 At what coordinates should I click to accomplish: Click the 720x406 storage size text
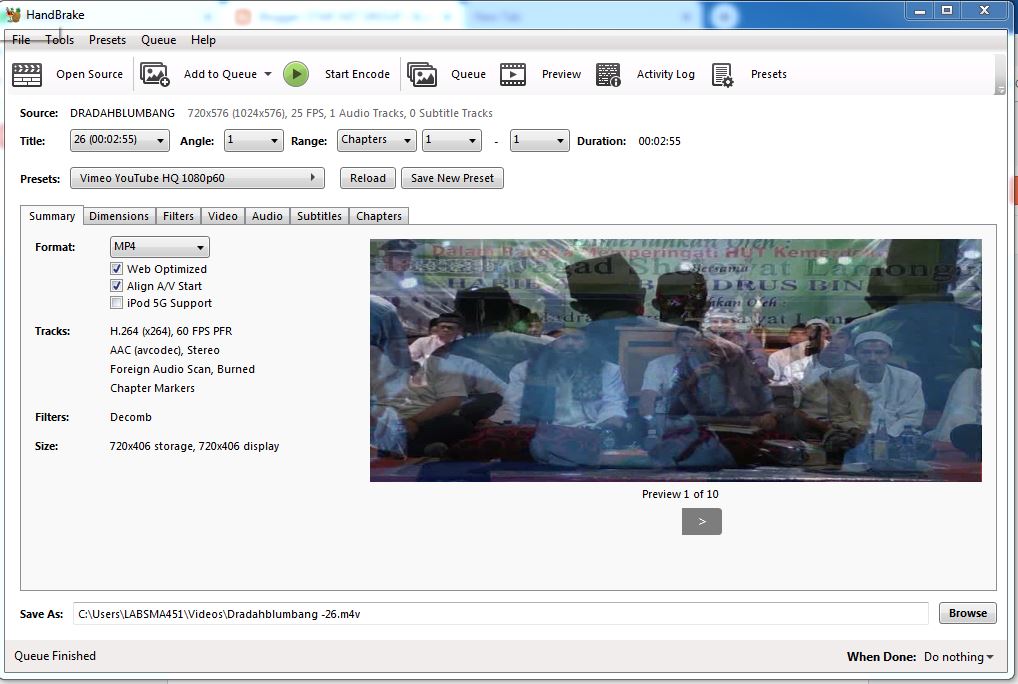[194, 446]
